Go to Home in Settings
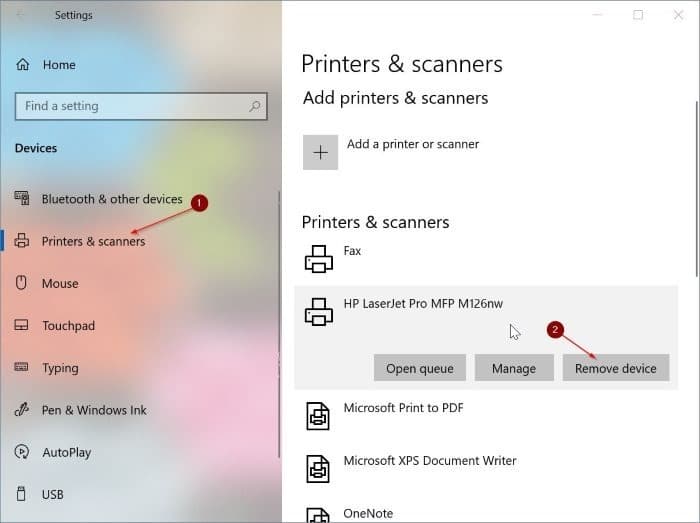This screenshot has height=523, width=700. point(59,65)
